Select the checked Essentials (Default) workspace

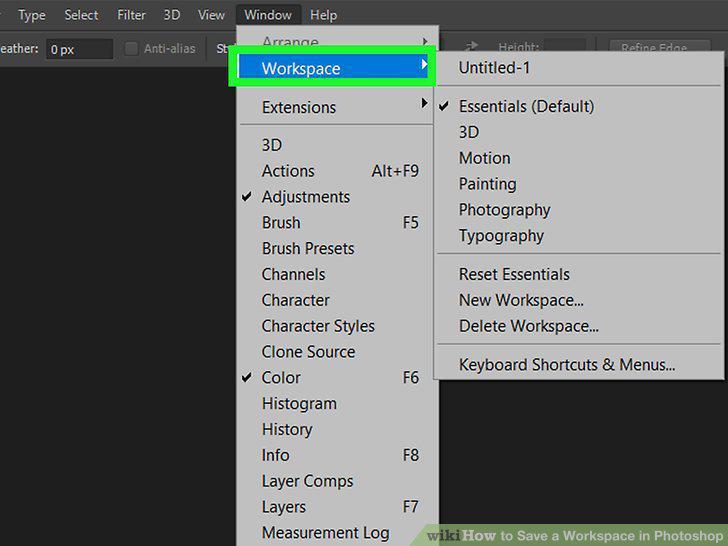579,106
